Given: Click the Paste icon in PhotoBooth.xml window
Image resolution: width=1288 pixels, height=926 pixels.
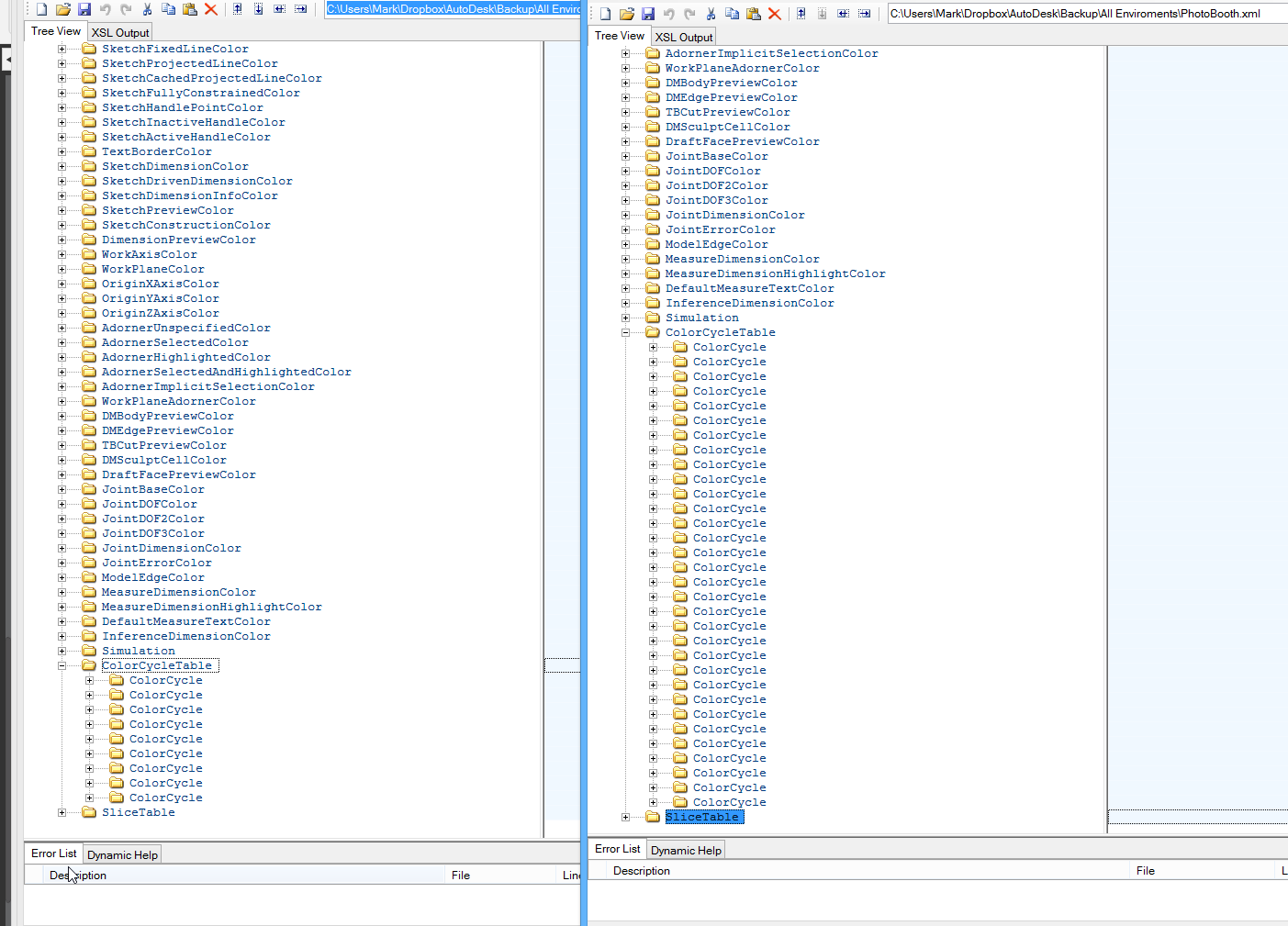Looking at the screenshot, I should tap(754, 14).
